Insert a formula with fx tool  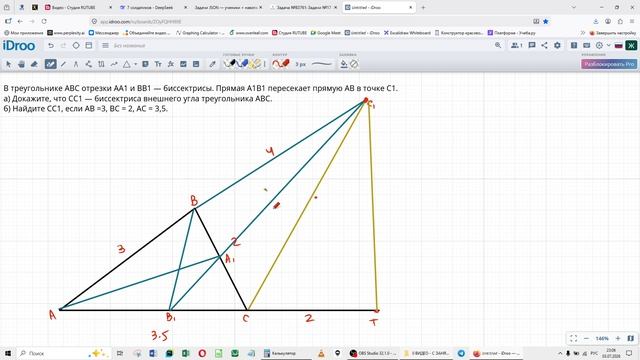(x=171, y=64)
